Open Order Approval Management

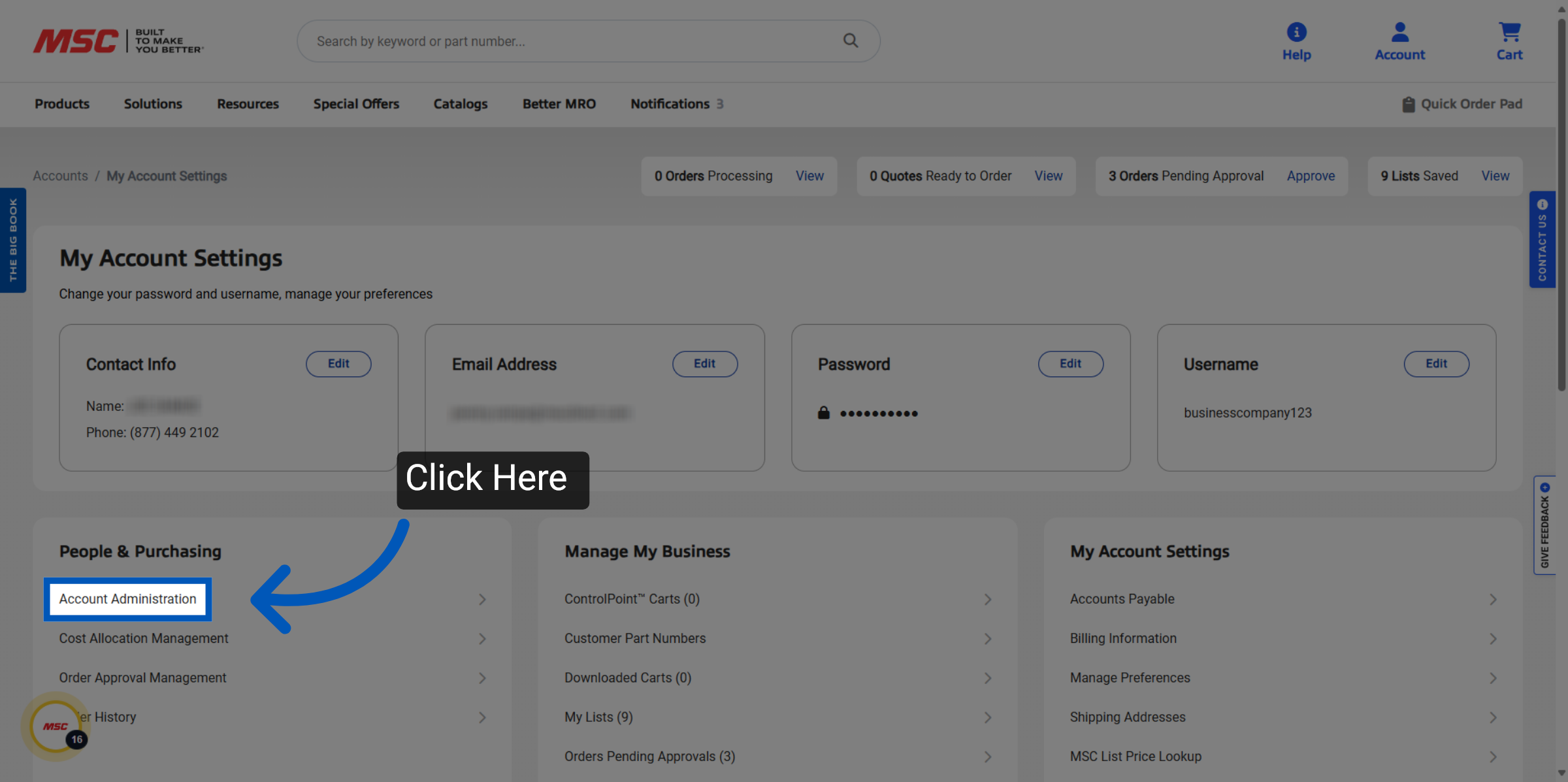pyautogui.click(x=142, y=677)
